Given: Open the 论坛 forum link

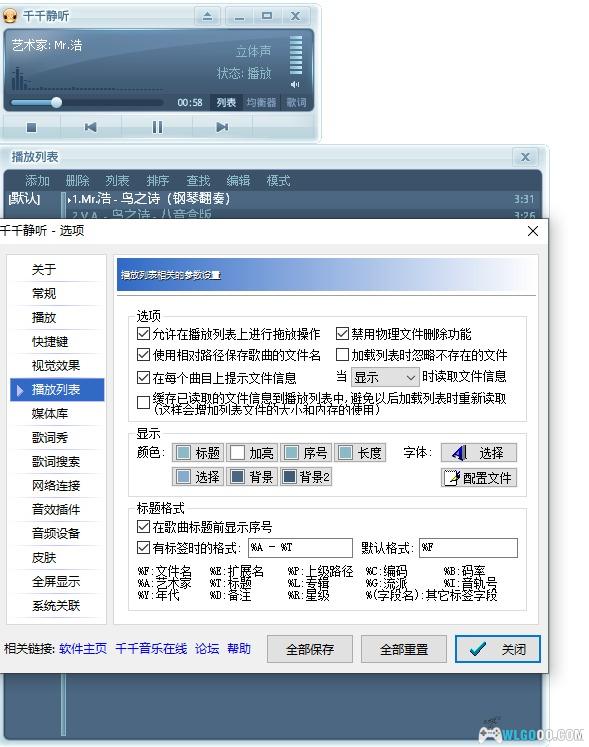Looking at the screenshot, I should point(207,649).
